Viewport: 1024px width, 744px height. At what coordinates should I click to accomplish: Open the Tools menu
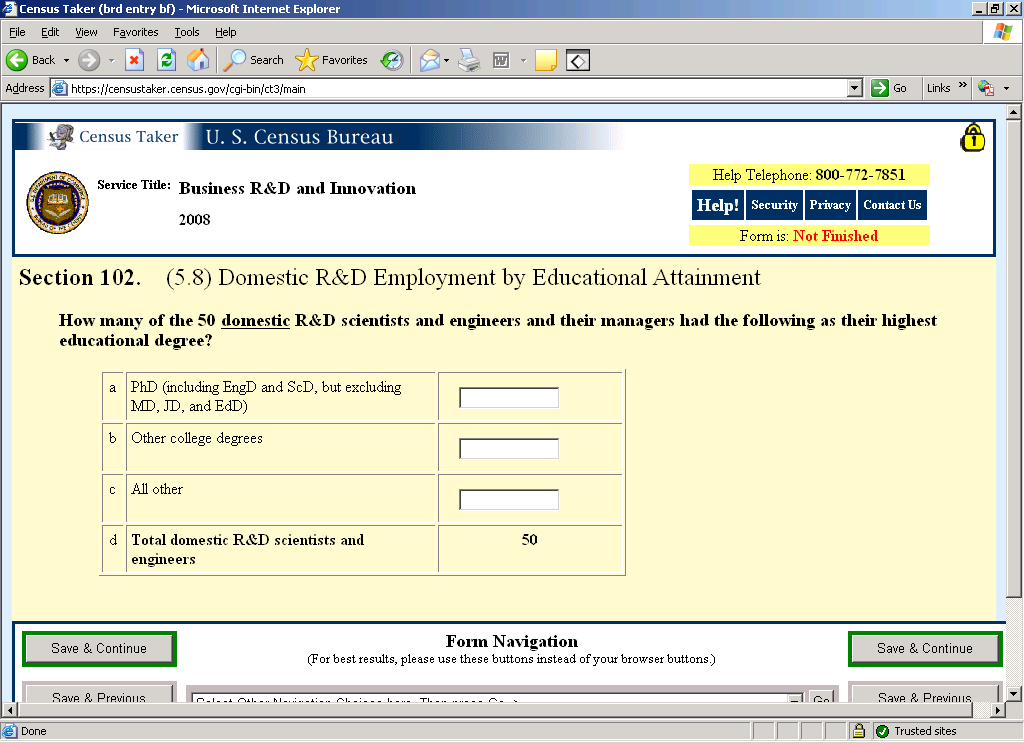pos(187,32)
